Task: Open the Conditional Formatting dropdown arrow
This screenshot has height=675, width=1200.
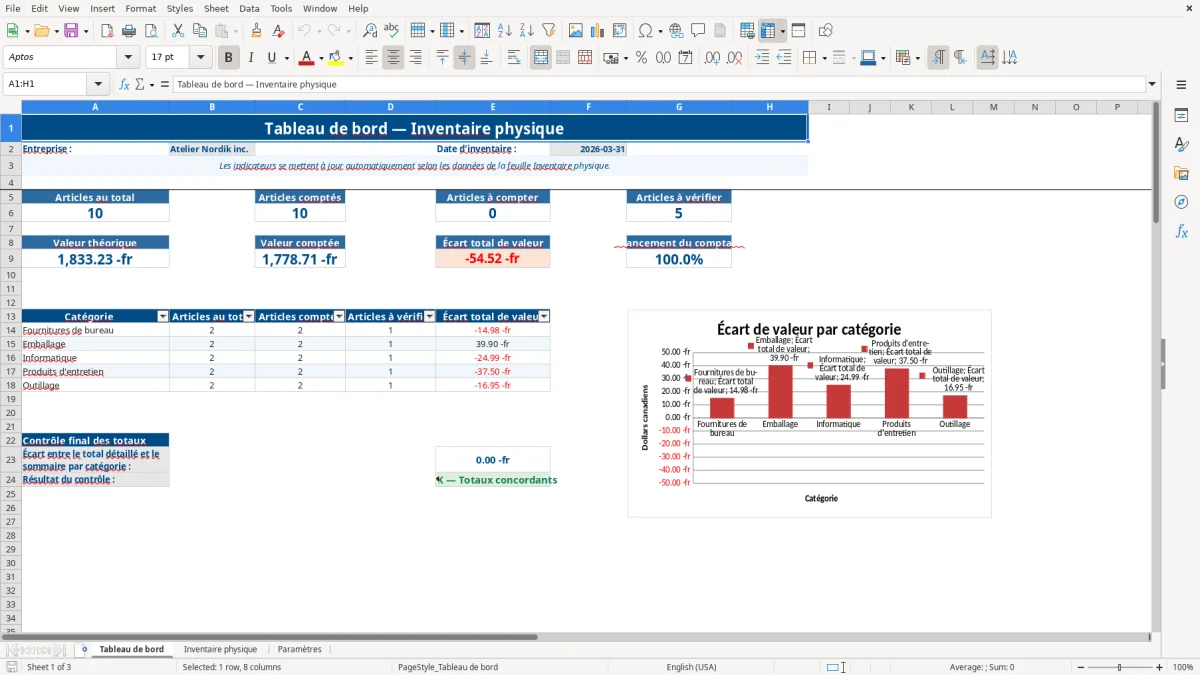Action: coord(918,58)
